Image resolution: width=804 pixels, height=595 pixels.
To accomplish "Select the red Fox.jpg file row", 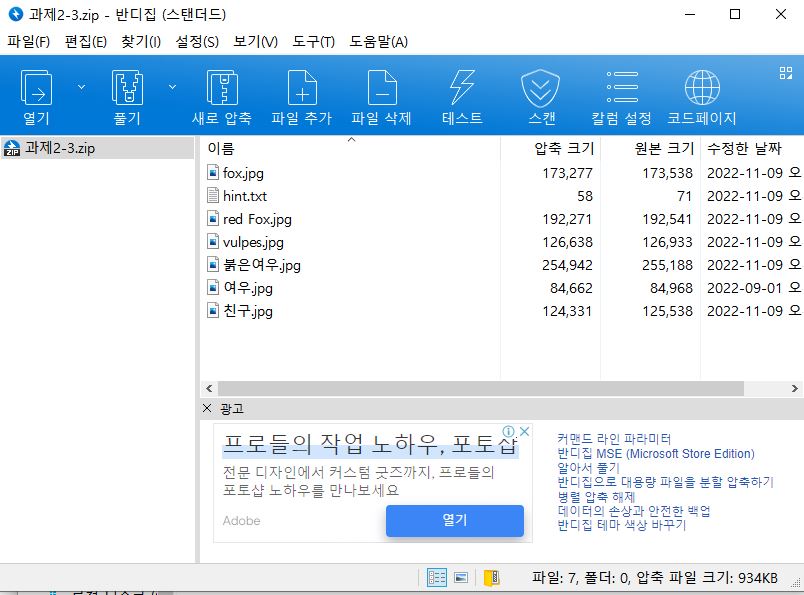I will point(502,219).
